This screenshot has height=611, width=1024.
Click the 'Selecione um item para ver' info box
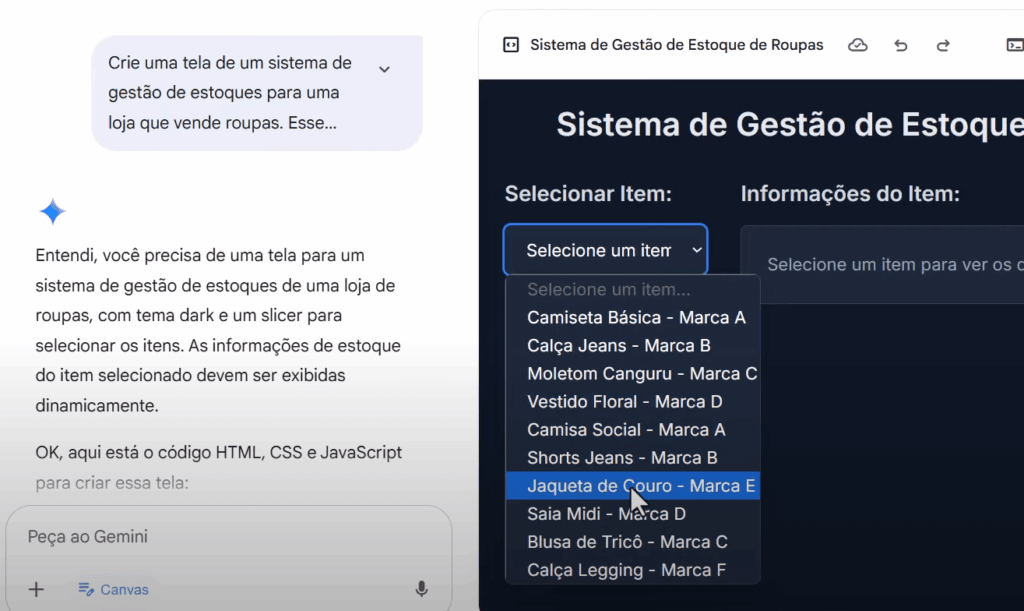point(882,264)
